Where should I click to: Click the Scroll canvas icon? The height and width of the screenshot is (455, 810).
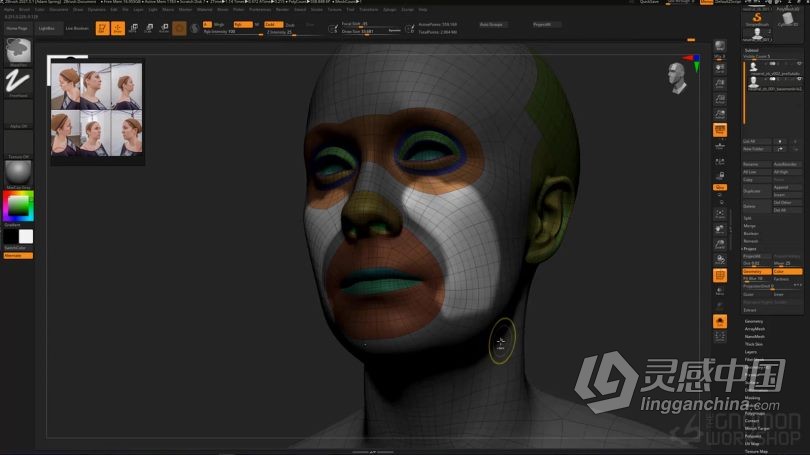[720, 69]
